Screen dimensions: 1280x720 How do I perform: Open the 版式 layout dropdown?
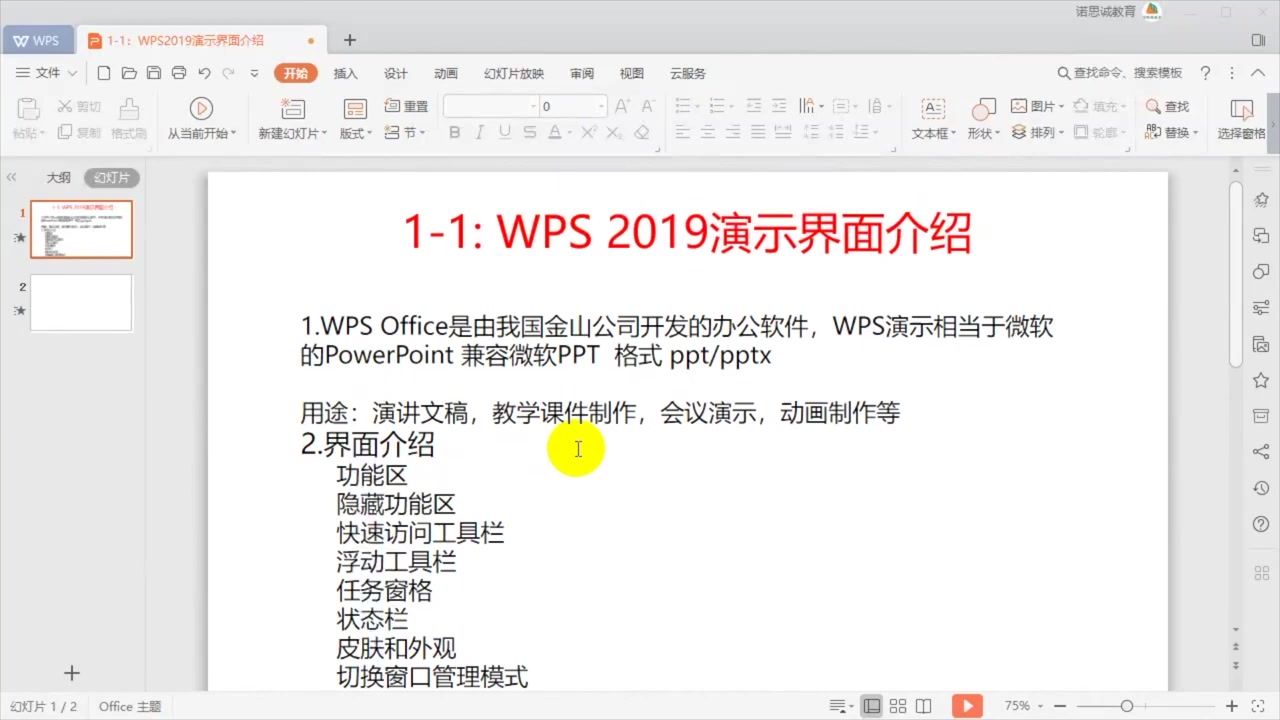pos(356,133)
